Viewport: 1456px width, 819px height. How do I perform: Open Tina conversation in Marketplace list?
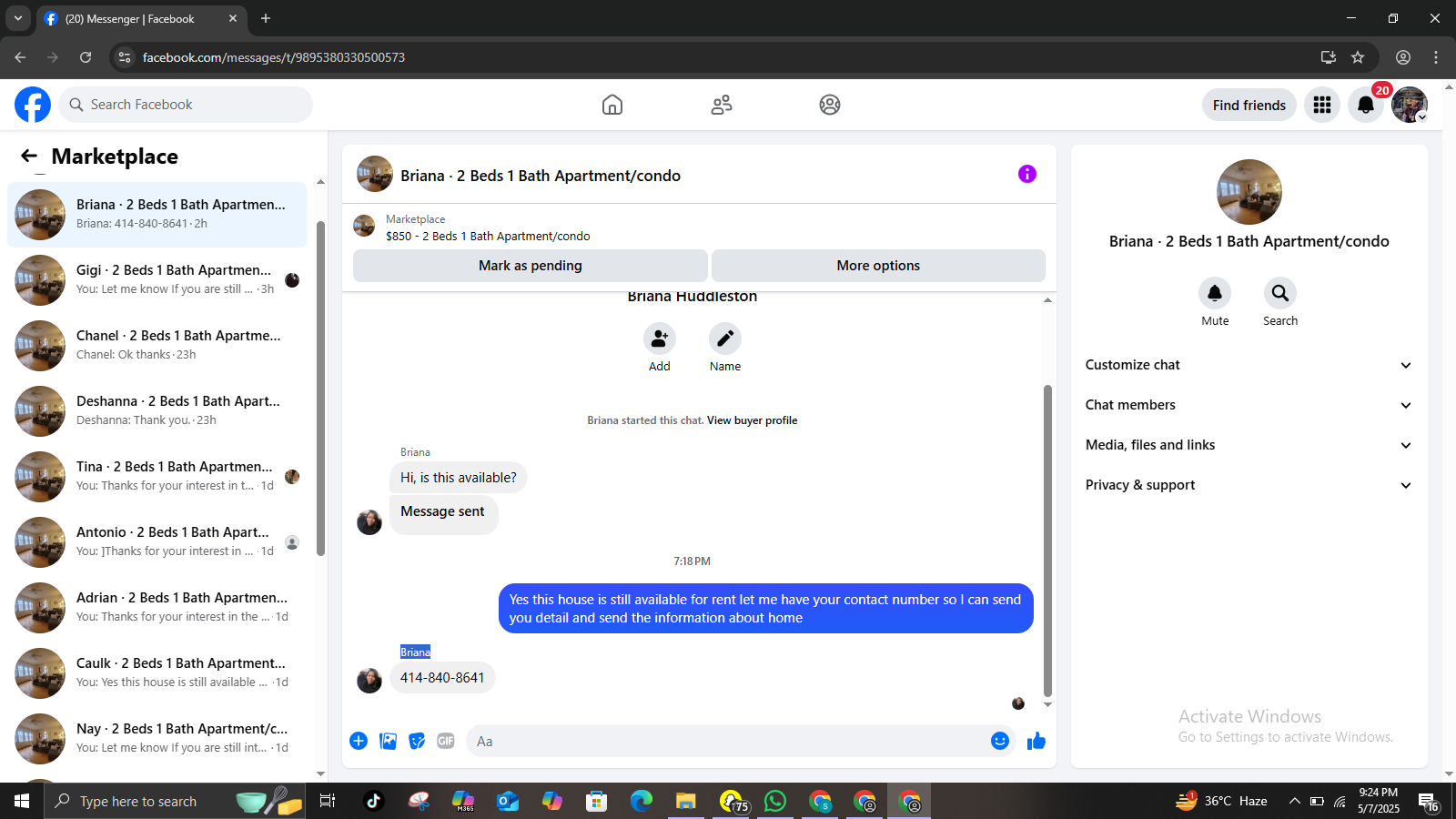(157, 477)
